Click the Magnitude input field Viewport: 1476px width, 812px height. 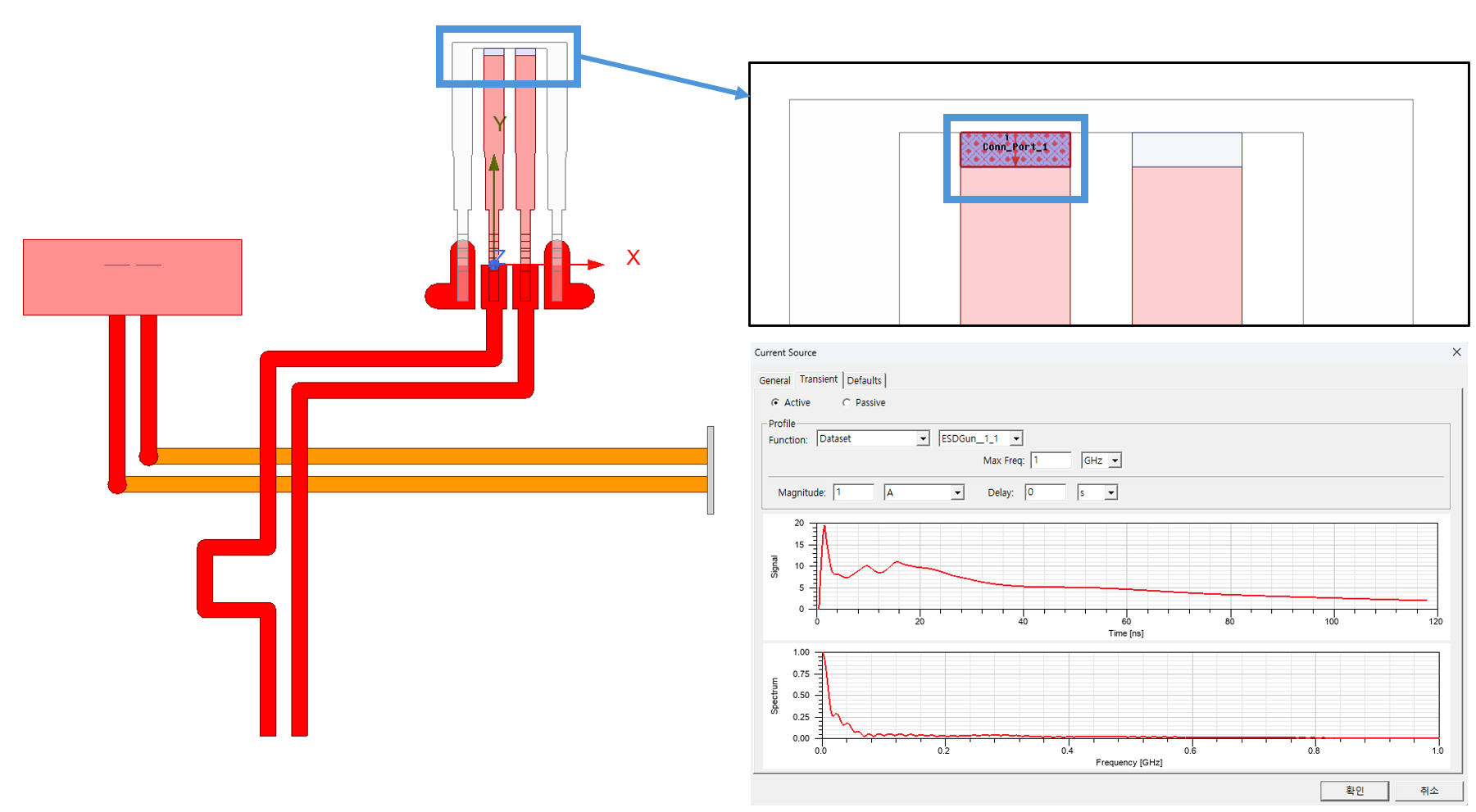coord(853,492)
